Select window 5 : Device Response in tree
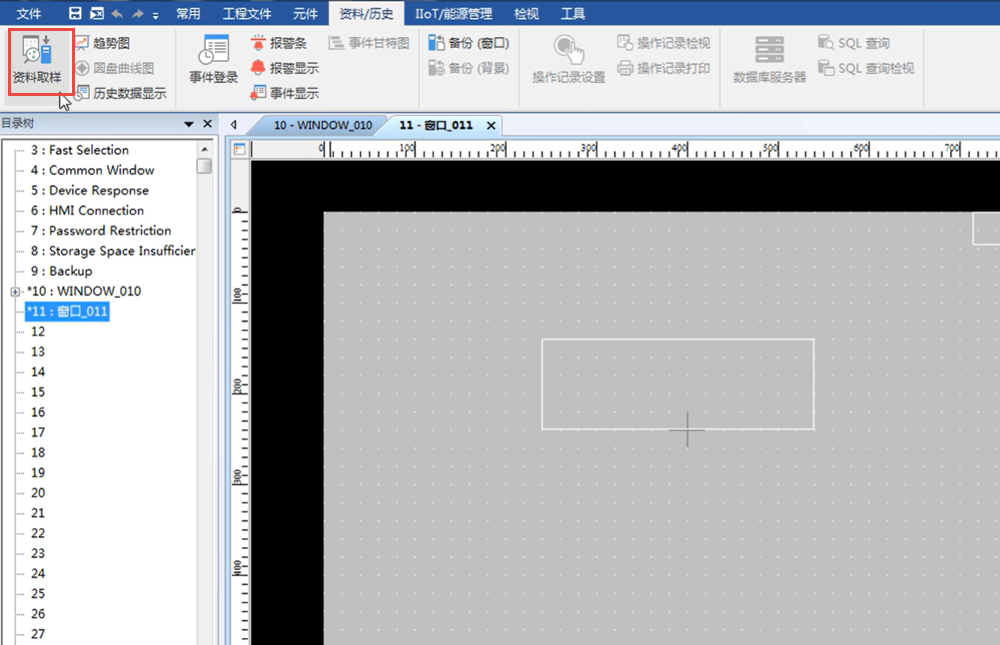This screenshot has height=645, width=1000. 98,190
